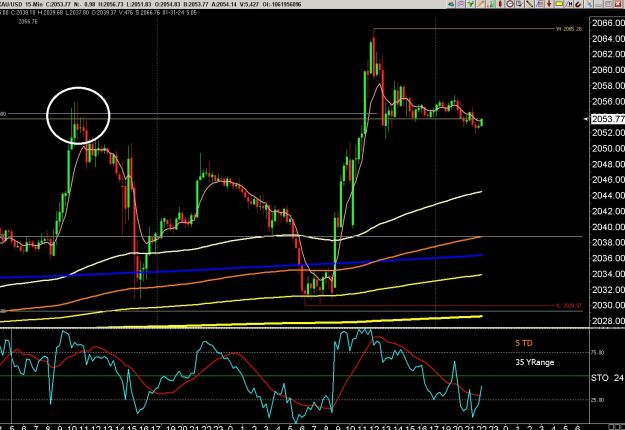Select the horizontal line H tool
The height and width of the screenshot is (430, 625).
coord(569,4)
